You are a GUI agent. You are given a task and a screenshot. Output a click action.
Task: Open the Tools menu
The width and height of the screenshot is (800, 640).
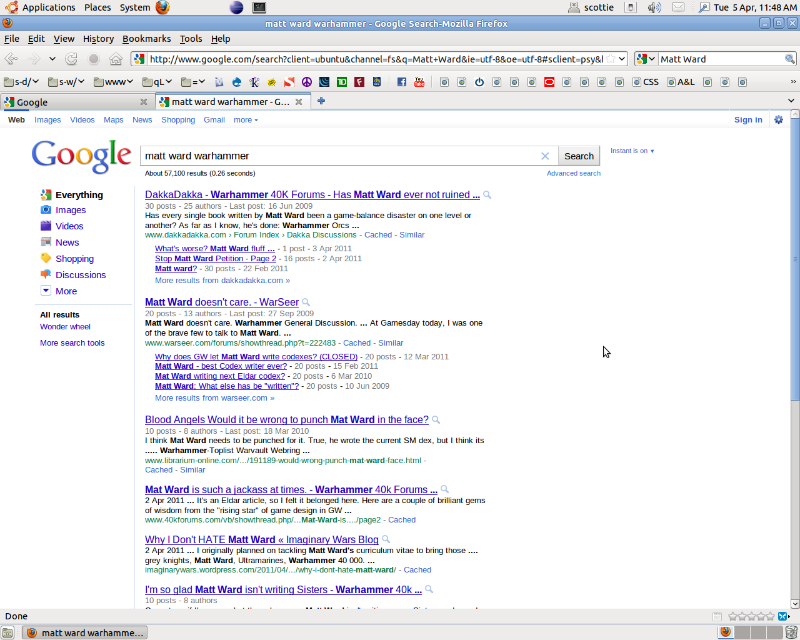[191, 39]
